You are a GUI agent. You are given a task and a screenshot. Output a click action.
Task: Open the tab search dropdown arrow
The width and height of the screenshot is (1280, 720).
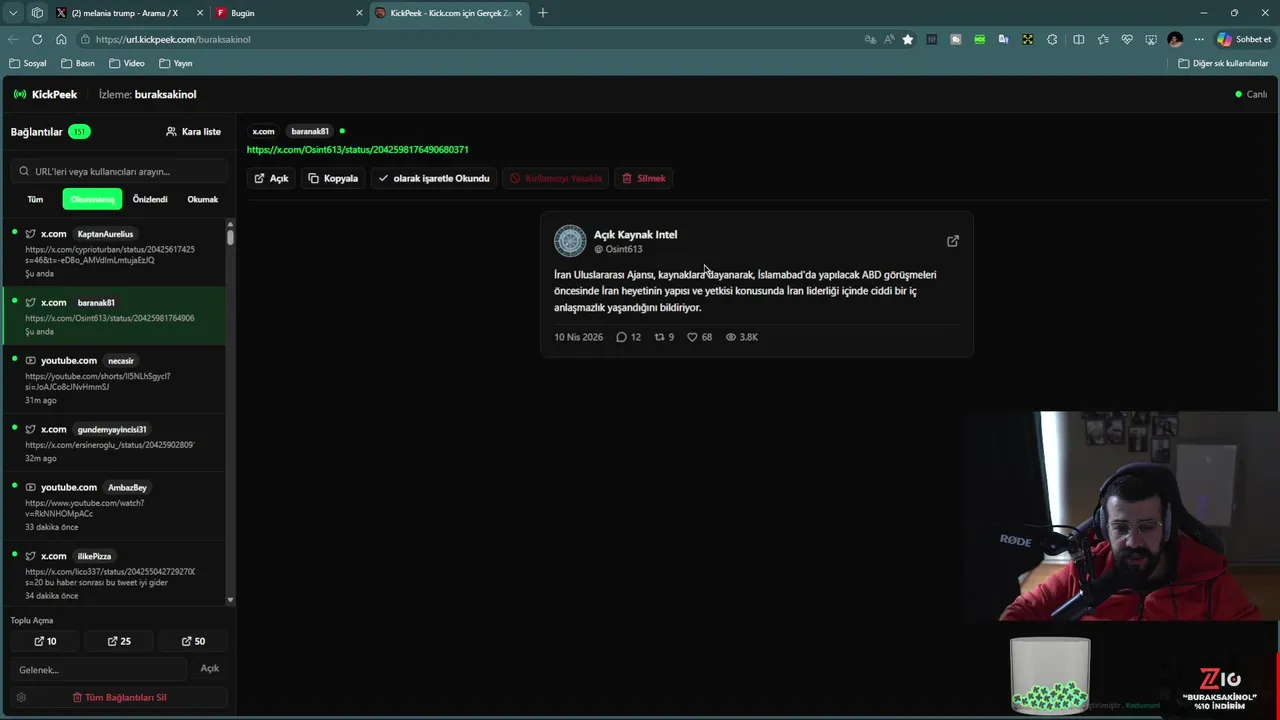13,13
